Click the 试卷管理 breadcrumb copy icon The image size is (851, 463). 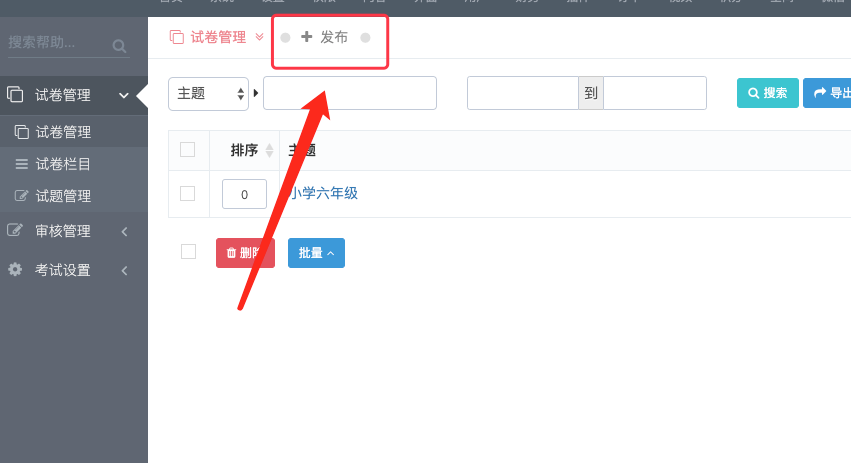pos(176,37)
